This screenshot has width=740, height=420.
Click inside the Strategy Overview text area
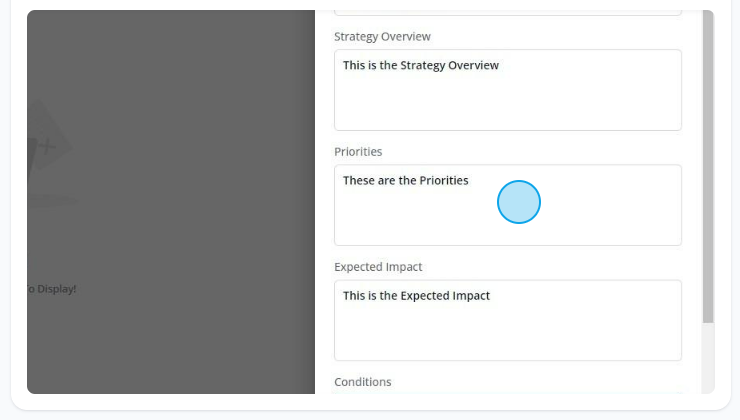(508, 90)
